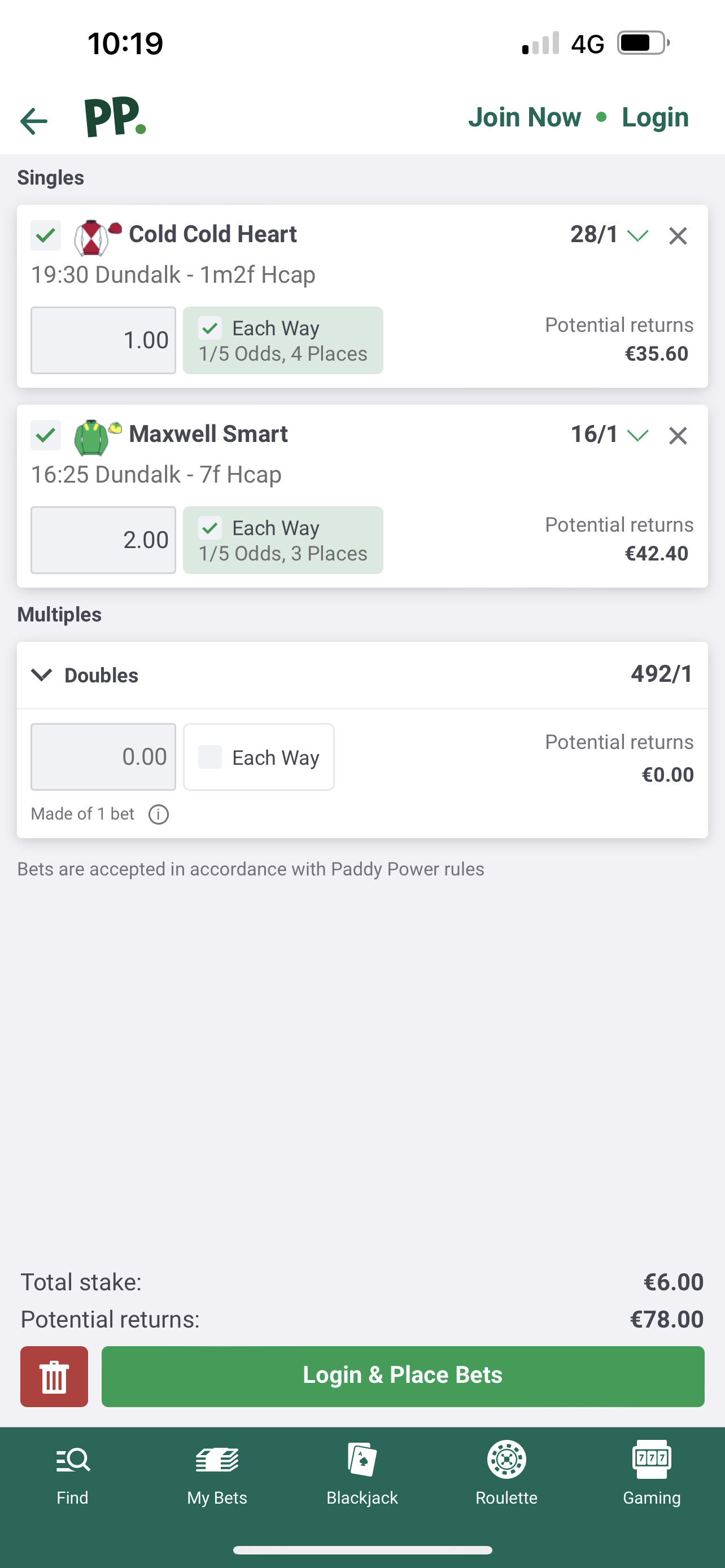Go to My Bets tab
This screenshot has height=1568, width=725.
[217, 1471]
